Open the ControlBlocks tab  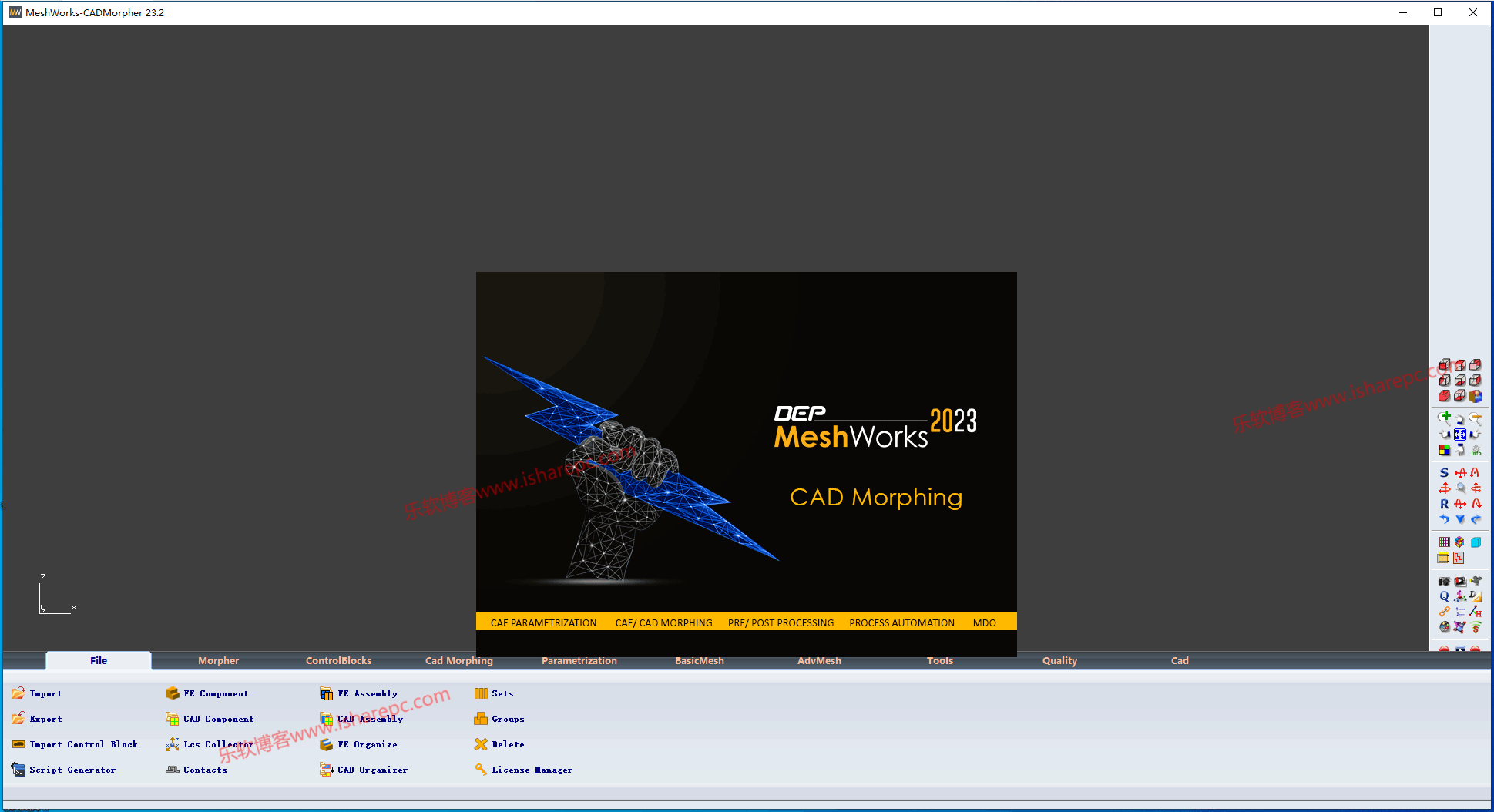[338, 660]
